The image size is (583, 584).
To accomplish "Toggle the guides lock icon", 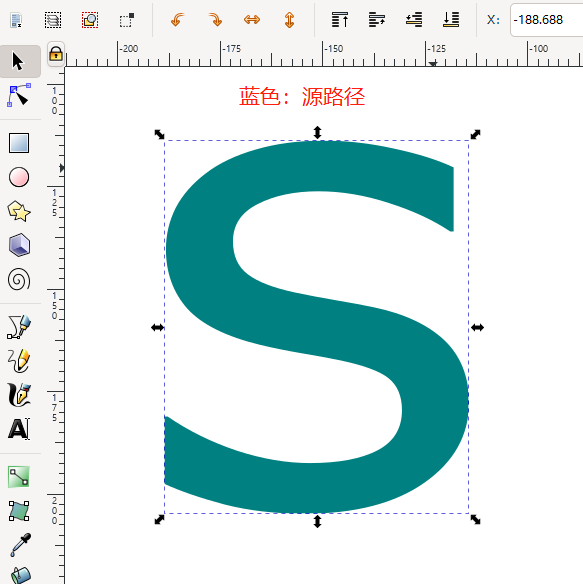I will tap(56, 54).
